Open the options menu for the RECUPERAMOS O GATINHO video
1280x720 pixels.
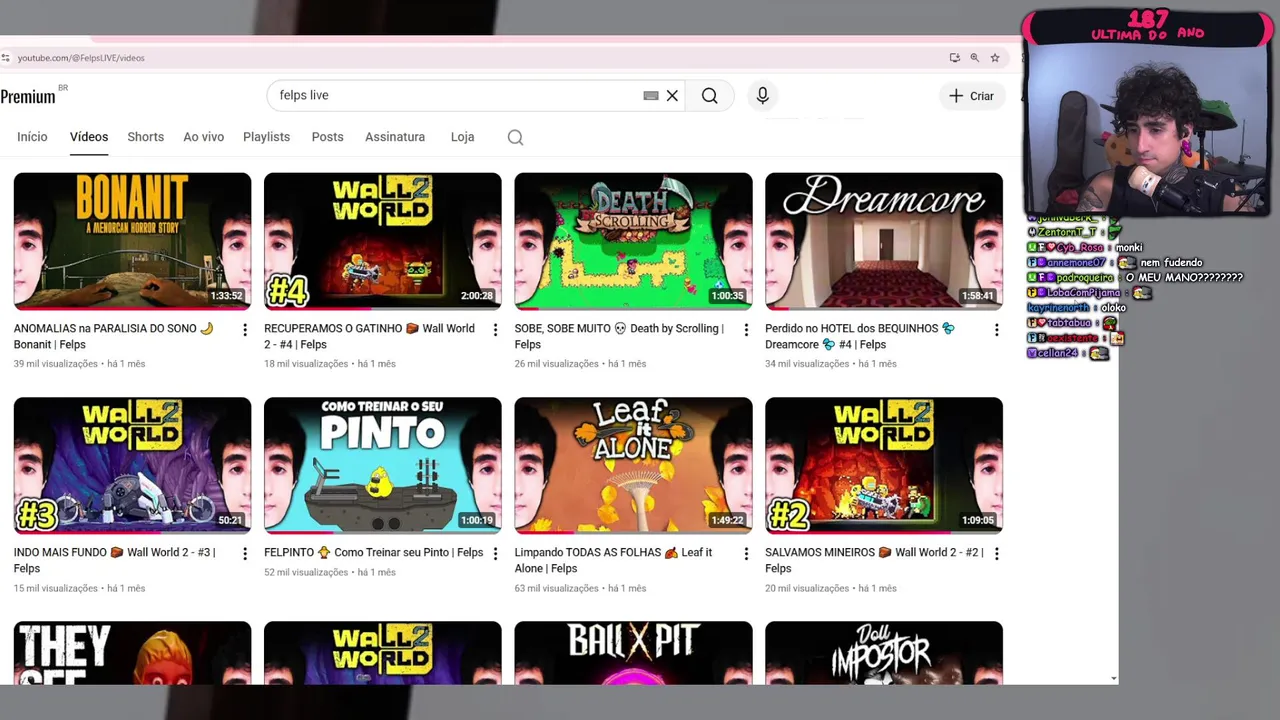(x=495, y=330)
